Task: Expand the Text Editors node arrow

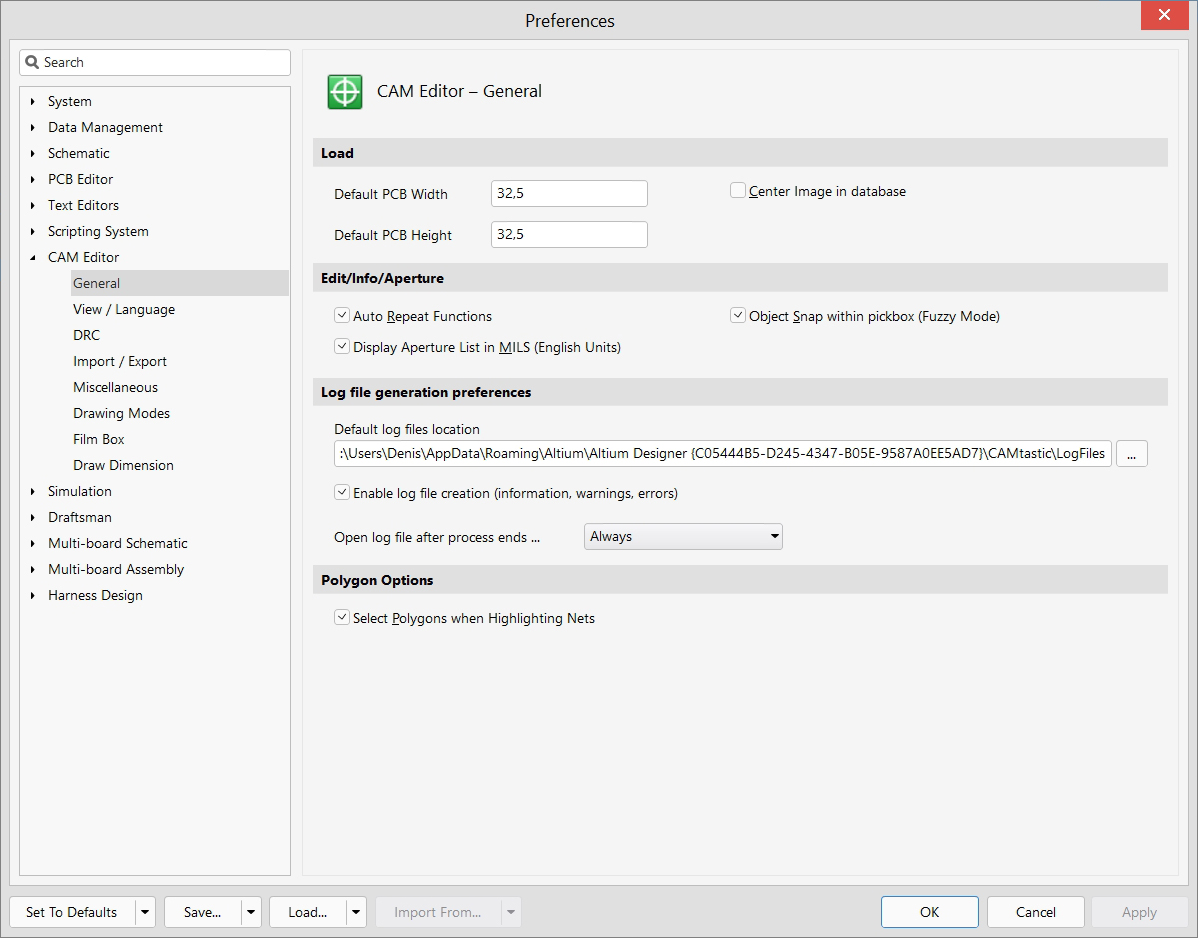Action: [33, 205]
